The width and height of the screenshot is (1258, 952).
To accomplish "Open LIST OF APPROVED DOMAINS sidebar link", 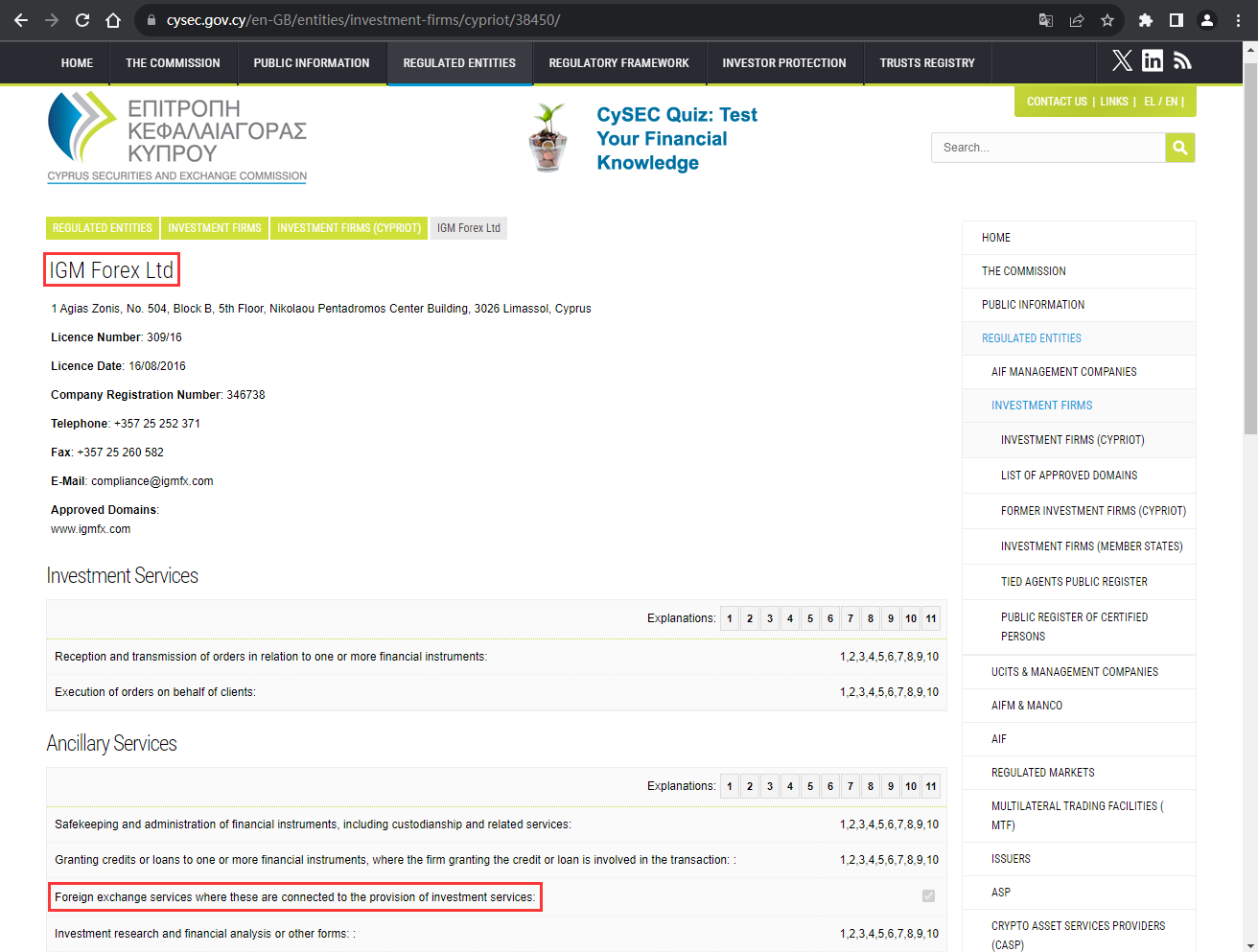I will pyautogui.click(x=1079, y=476).
